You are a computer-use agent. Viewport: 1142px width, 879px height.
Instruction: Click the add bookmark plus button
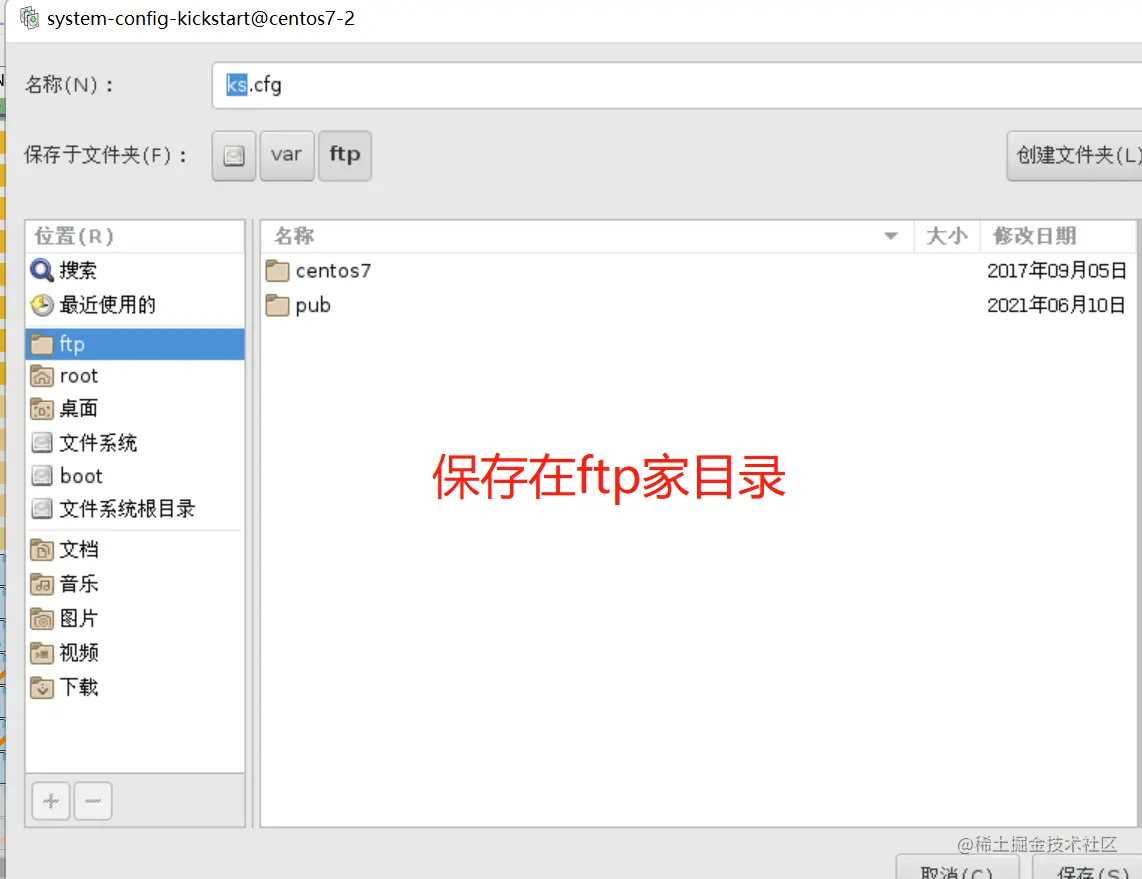(51, 801)
